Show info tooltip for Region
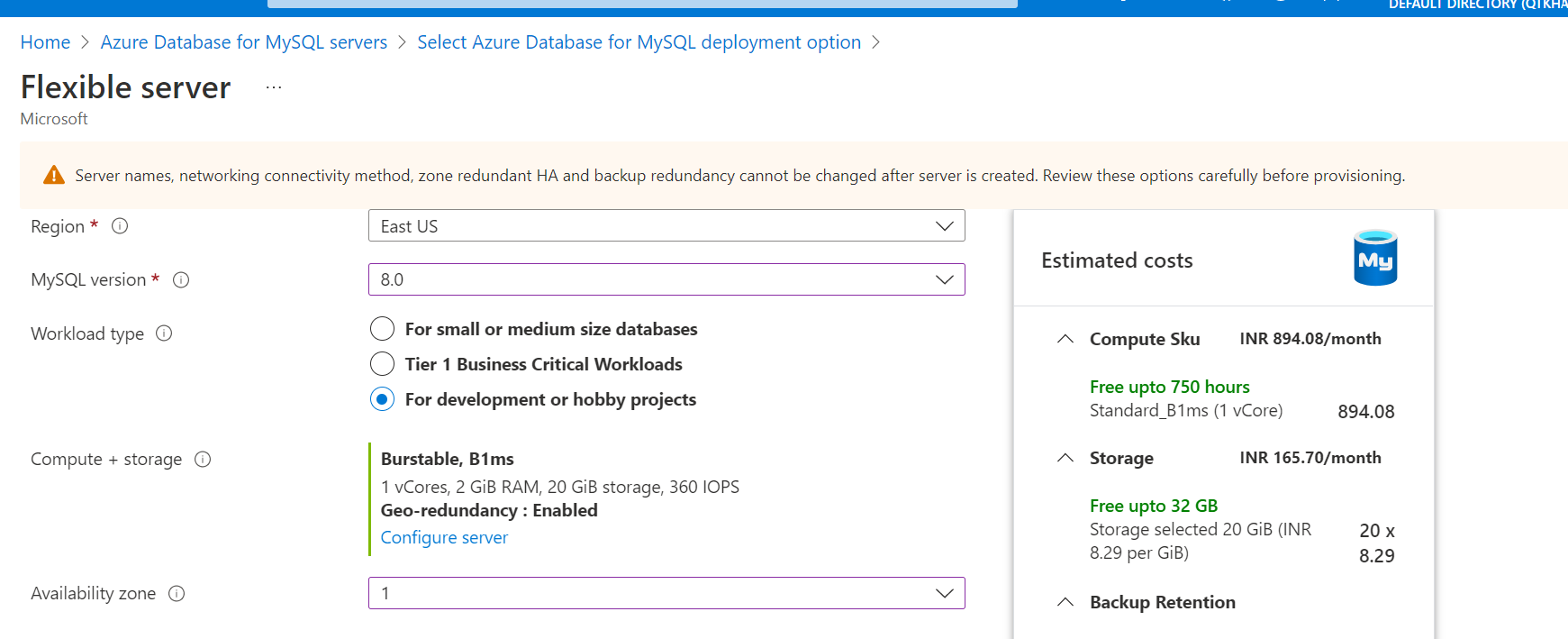This screenshot has height=639, width=1568. [120, 226]
